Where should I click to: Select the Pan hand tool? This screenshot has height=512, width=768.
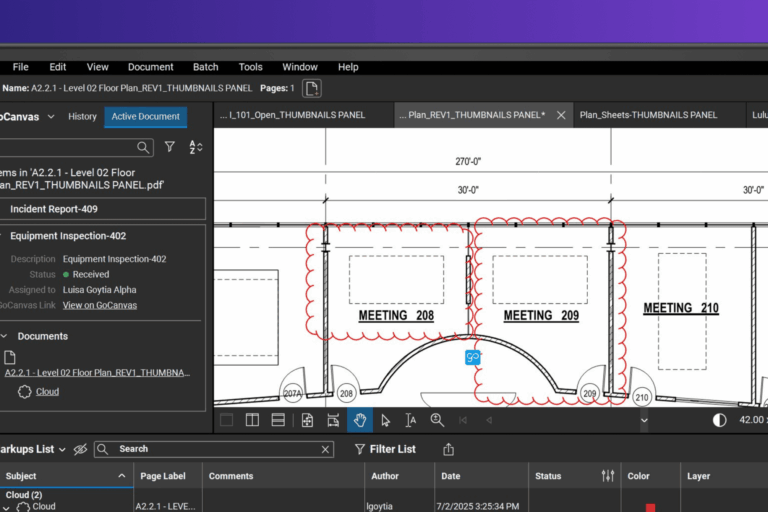click(x=360, y=420)
